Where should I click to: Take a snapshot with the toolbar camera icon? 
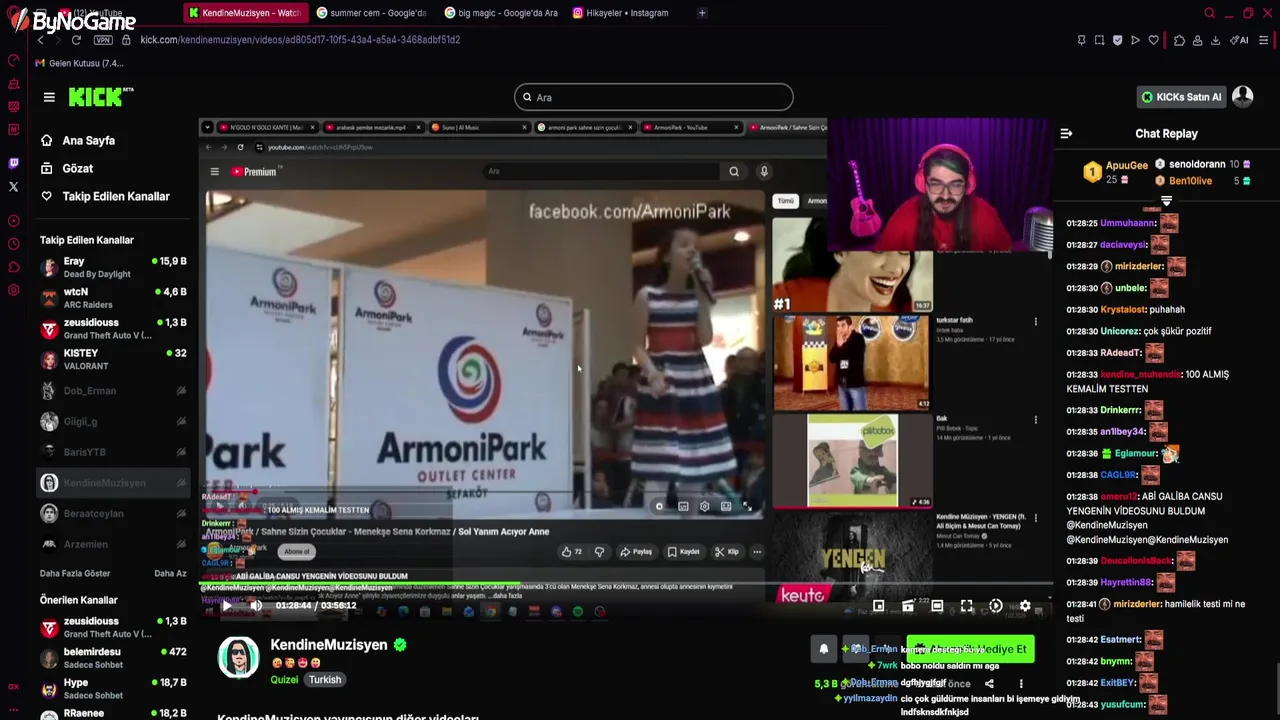pyautogui.click(x=1099, y=40)
